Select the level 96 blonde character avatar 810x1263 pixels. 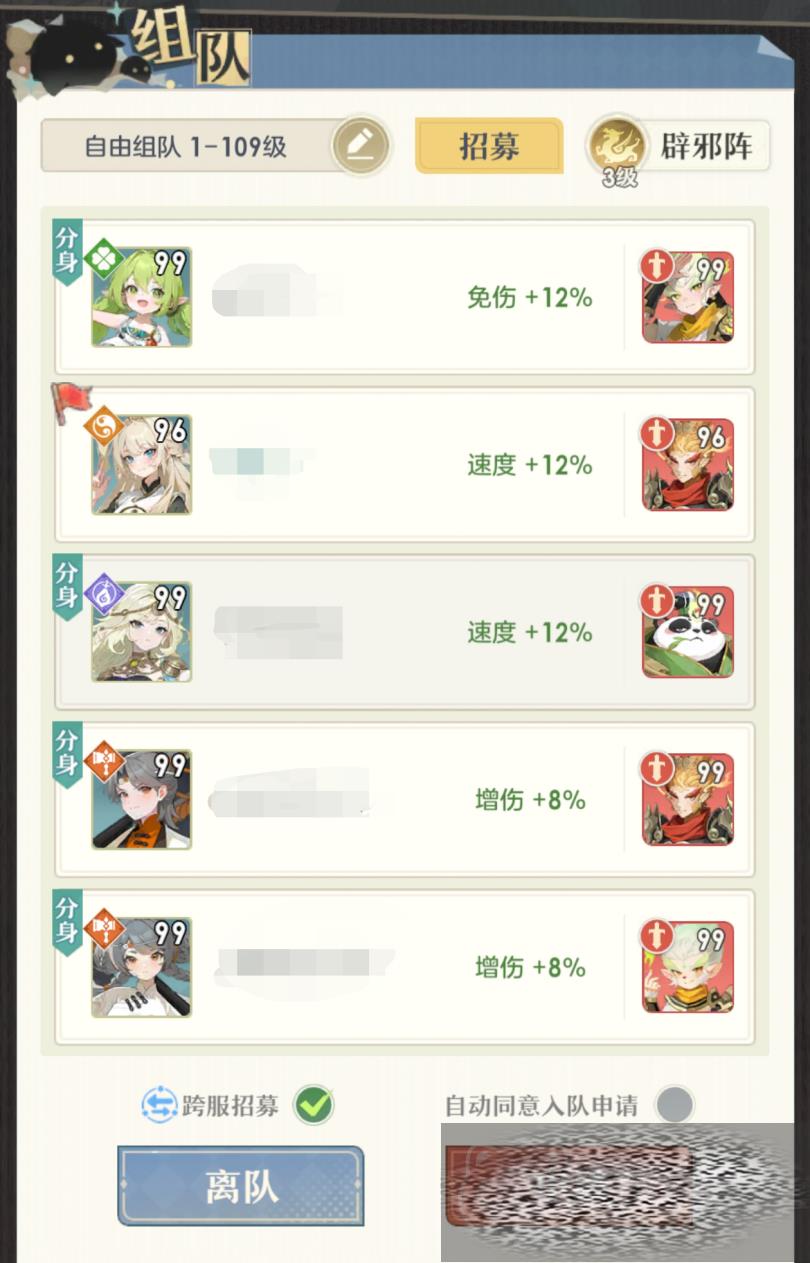(141, 465)
